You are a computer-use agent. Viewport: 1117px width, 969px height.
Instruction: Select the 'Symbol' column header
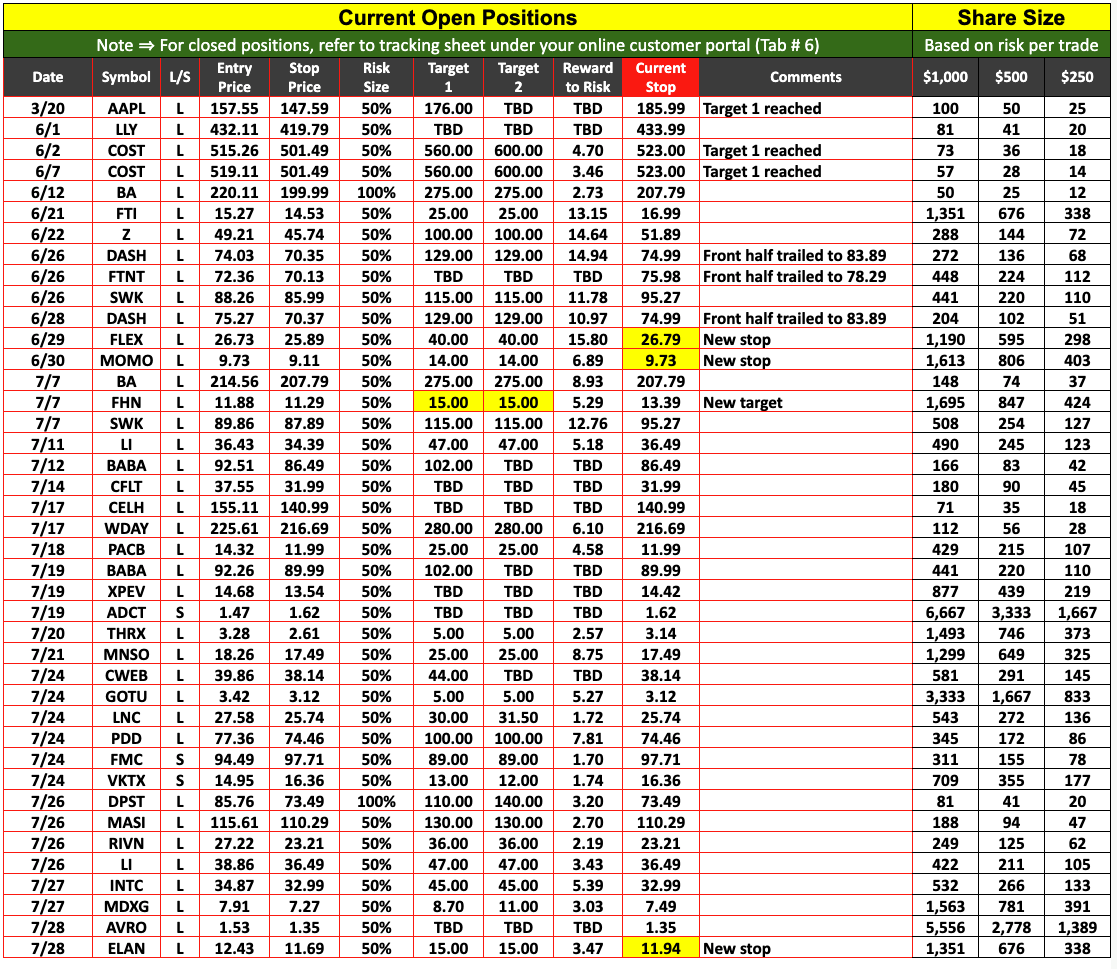[x=126, y=77]
